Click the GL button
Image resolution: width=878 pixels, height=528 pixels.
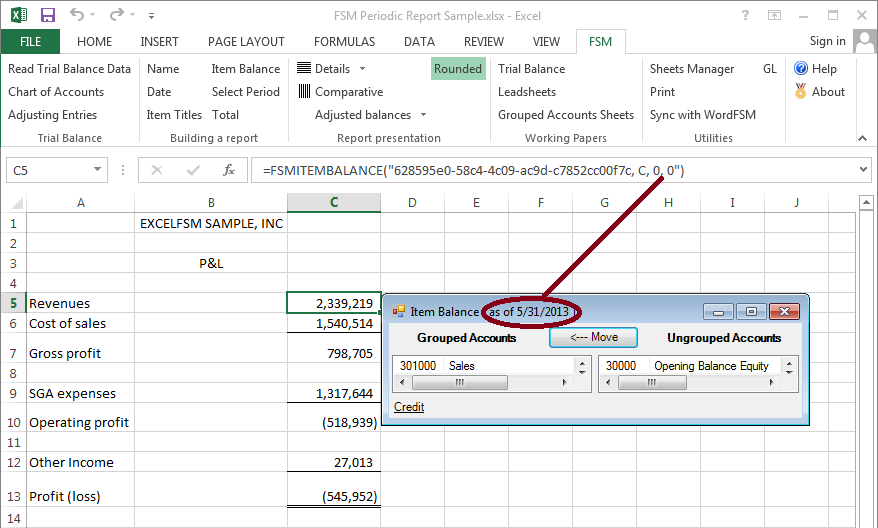coord(770,69)
